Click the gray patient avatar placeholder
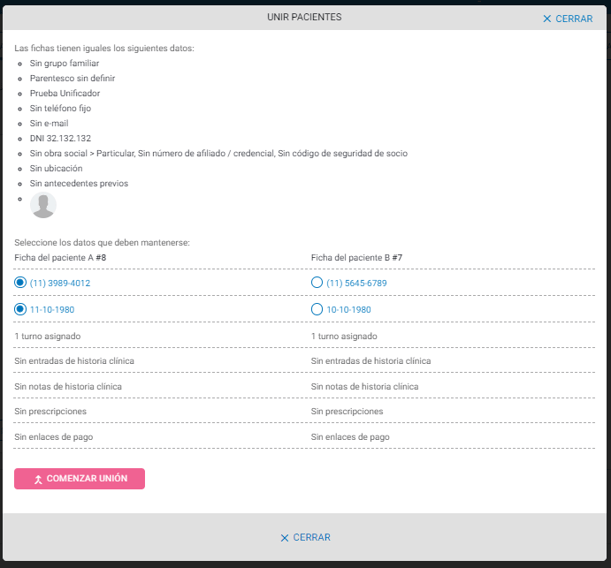The image size is (611, 568). tap(43, 205)
